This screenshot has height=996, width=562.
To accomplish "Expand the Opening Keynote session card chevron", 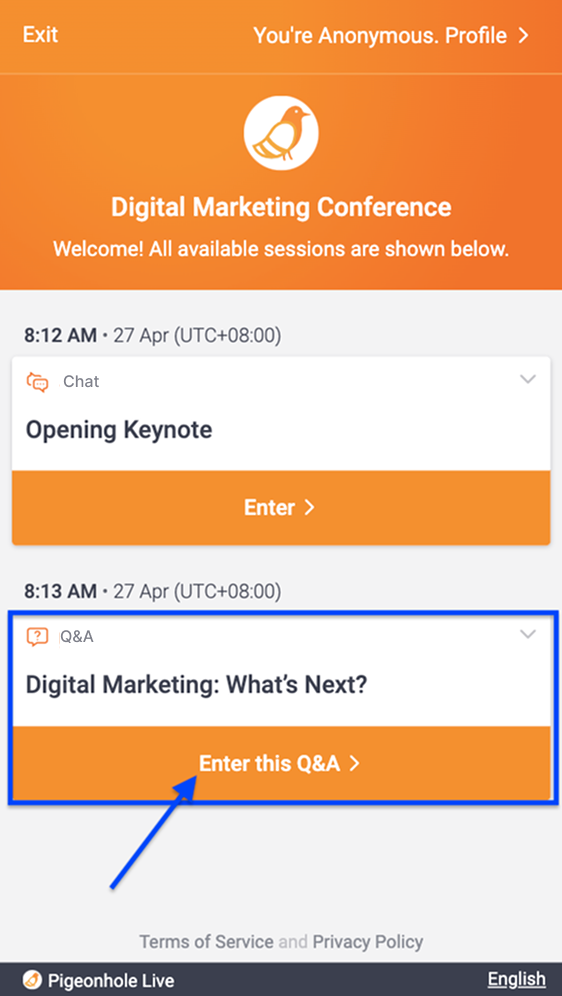I will [528, 380].
